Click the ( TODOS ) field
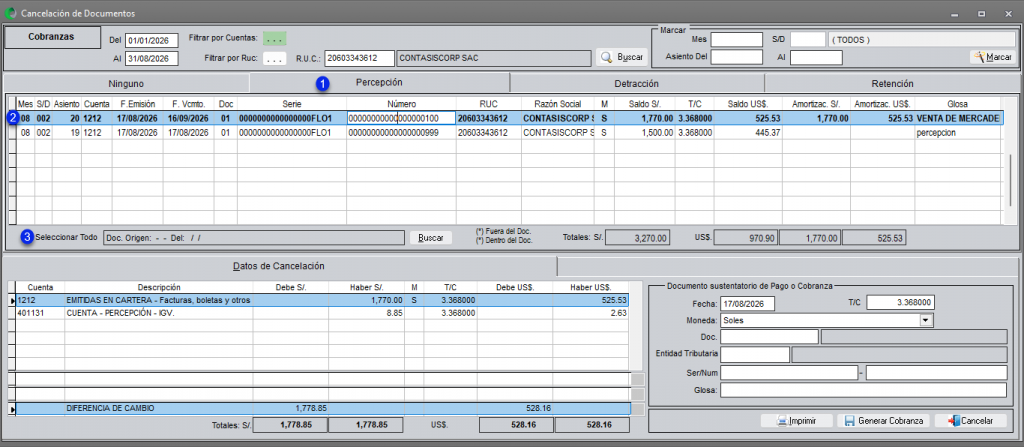Viewport: 1024px width, 447px height. 921,39
